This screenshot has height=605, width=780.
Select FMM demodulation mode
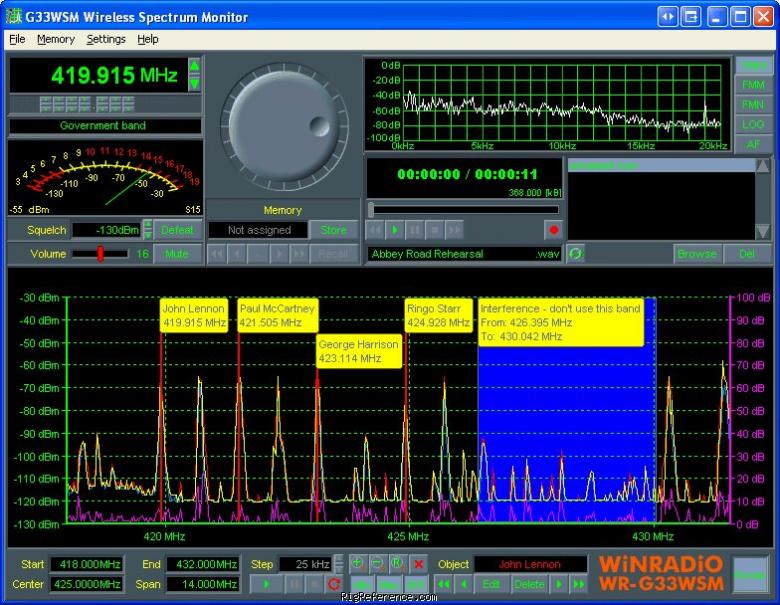753,85
